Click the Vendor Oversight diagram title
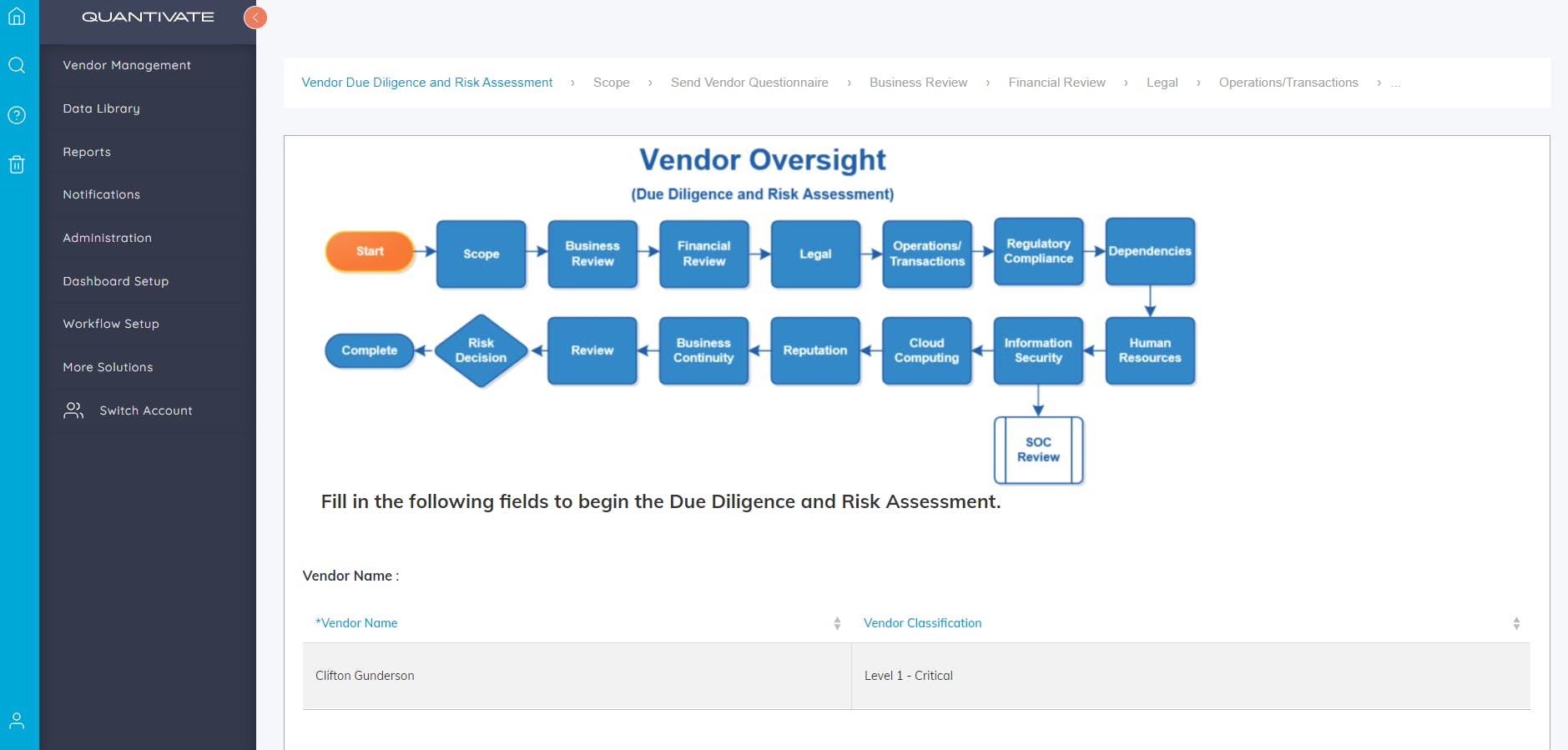Screen dimensions: 1568x750 tap(763, 159)
